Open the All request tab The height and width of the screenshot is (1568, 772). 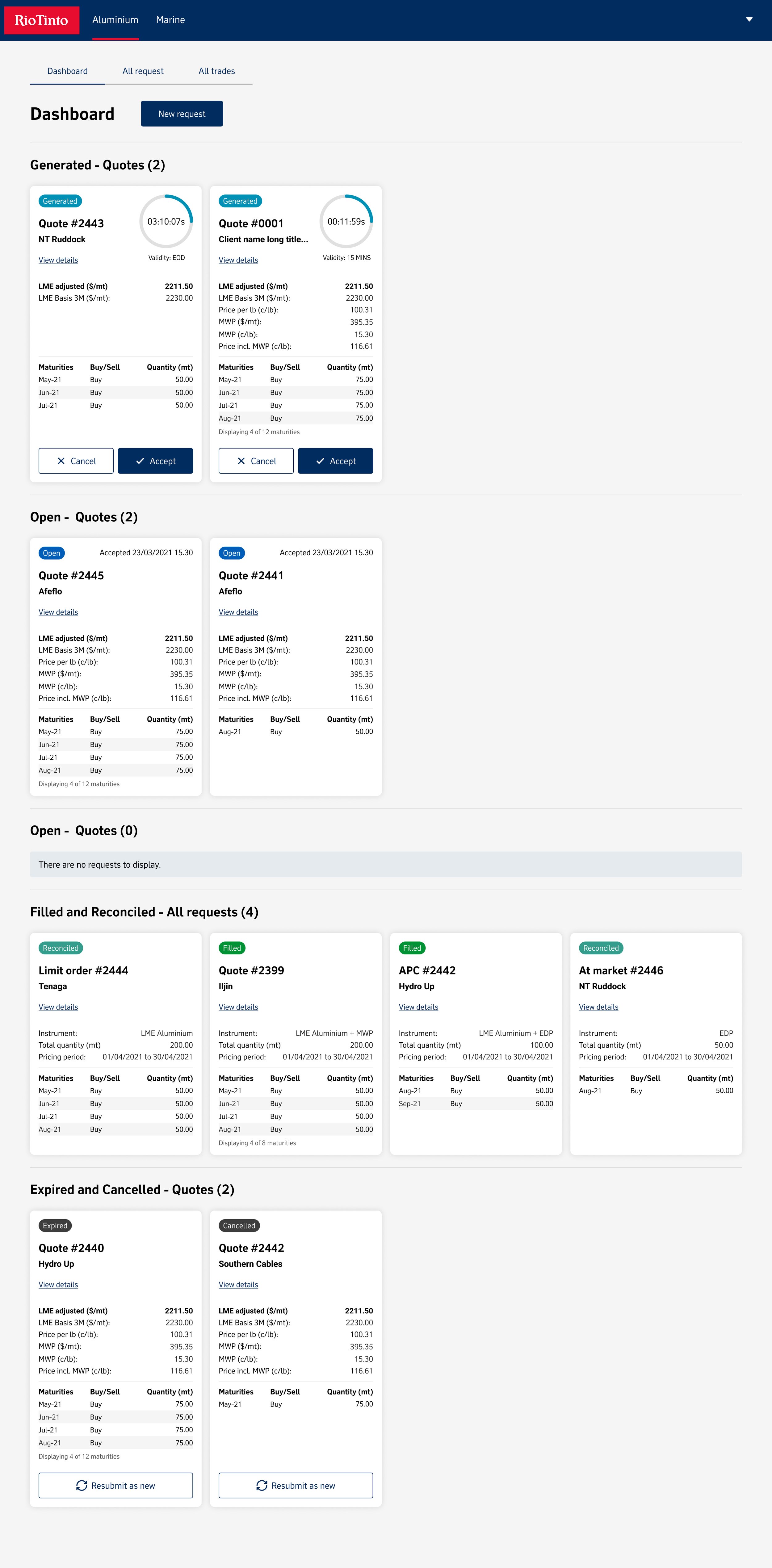[x=143, y=71]
